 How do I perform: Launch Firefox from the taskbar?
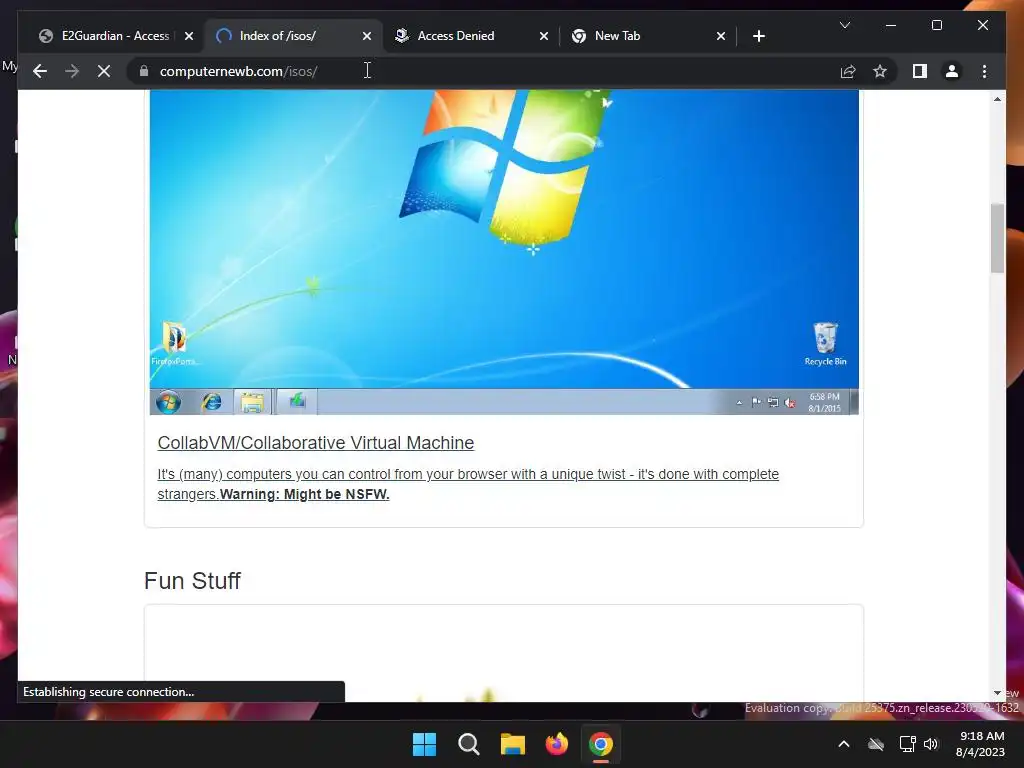click(556, 744)
